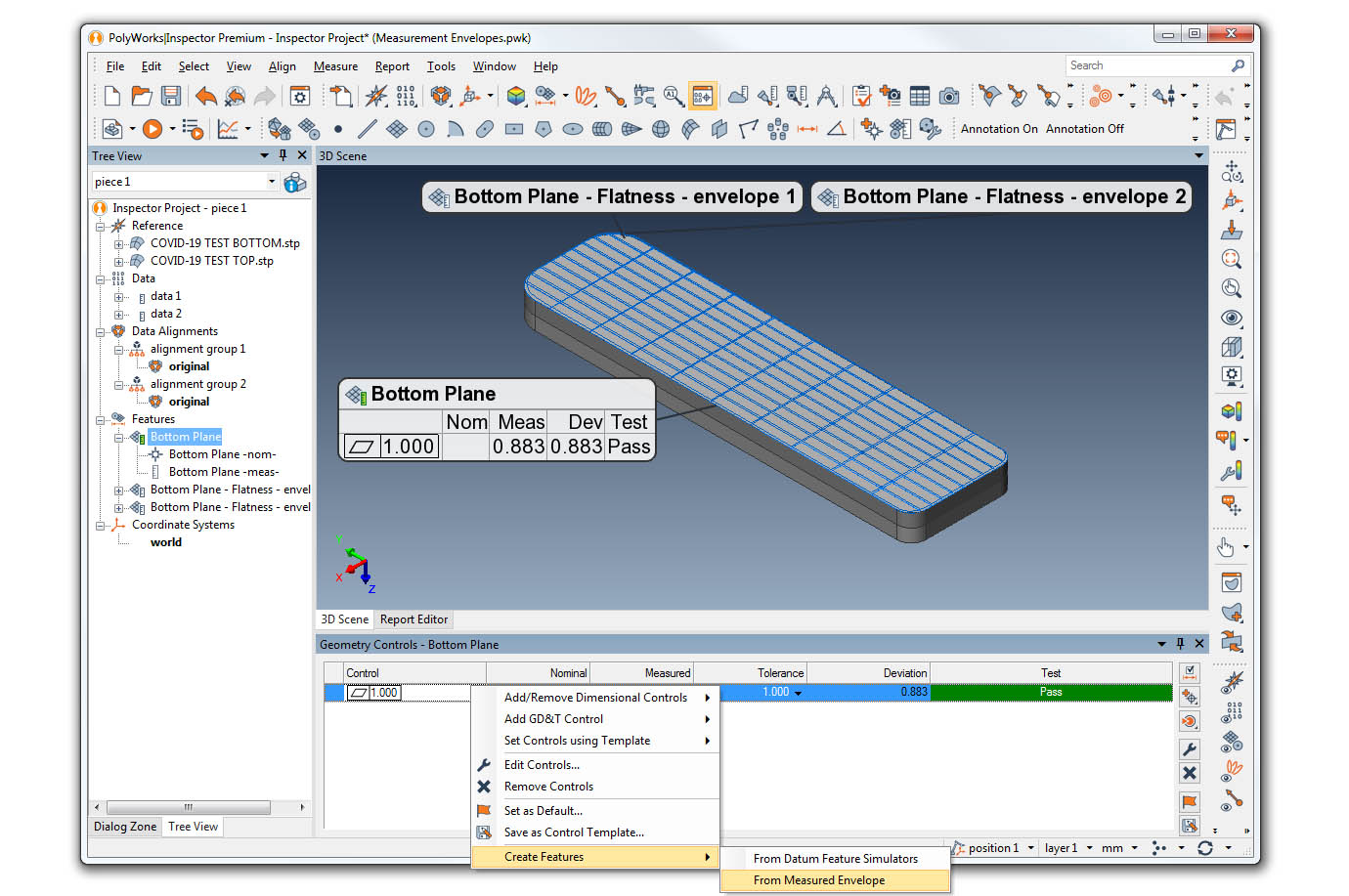Open the layer 1 dropdown in status bar

(x=1089, y=848)
